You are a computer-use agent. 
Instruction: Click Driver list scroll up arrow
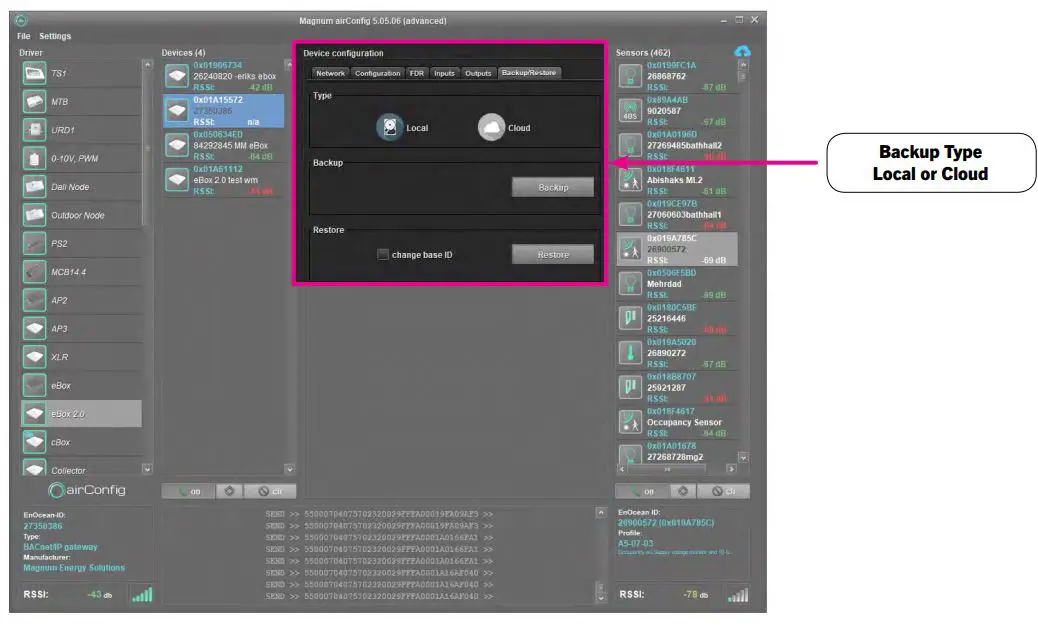point(147,64)
